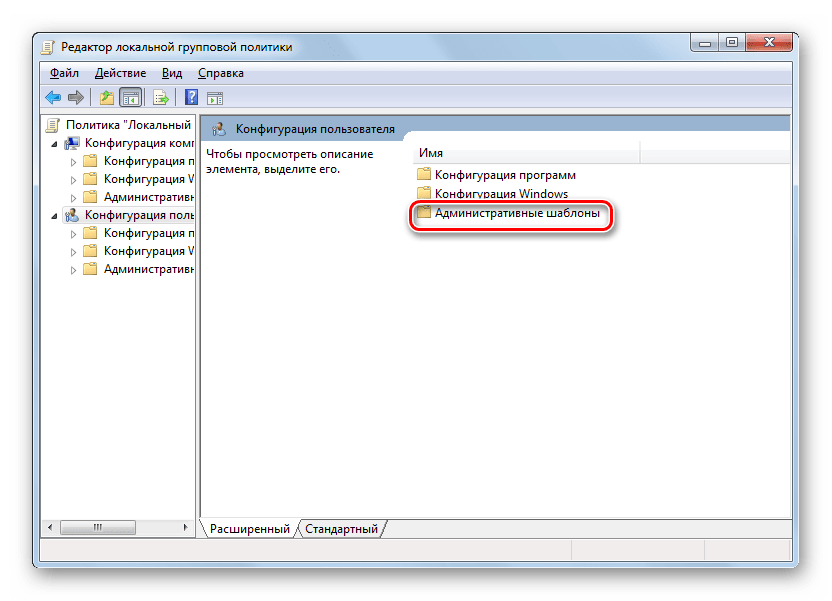
Task: Click the folder icon of Конфигурация программ in list
Action: coord(423,175)
